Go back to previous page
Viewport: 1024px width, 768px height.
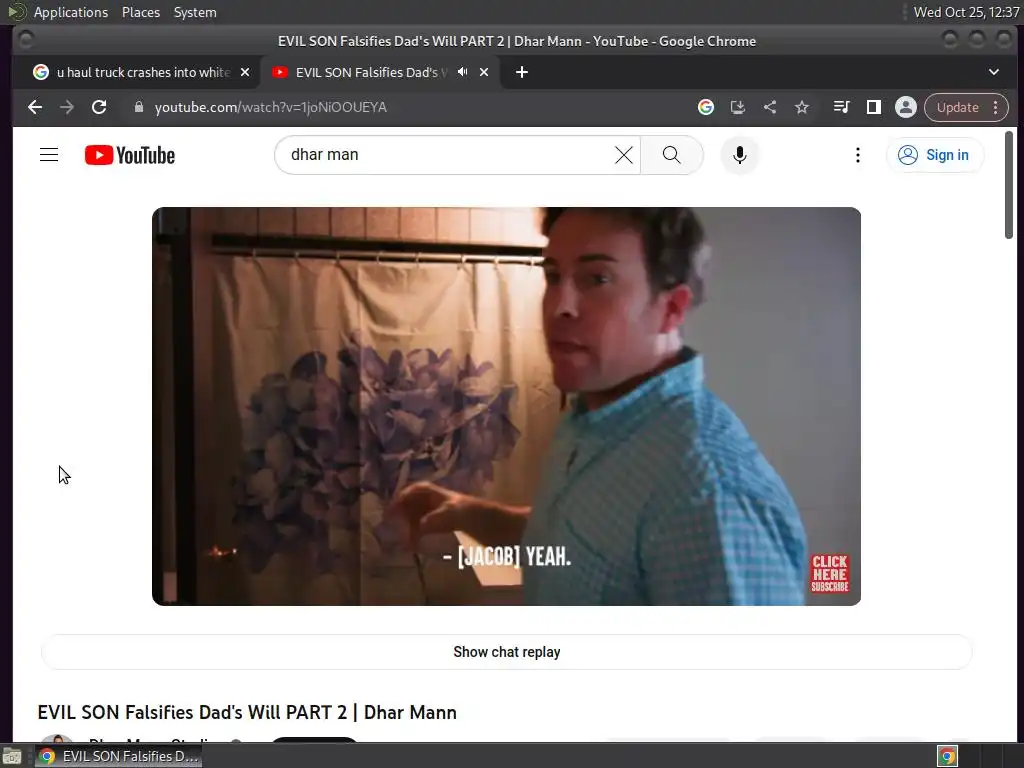pos(35,107)
